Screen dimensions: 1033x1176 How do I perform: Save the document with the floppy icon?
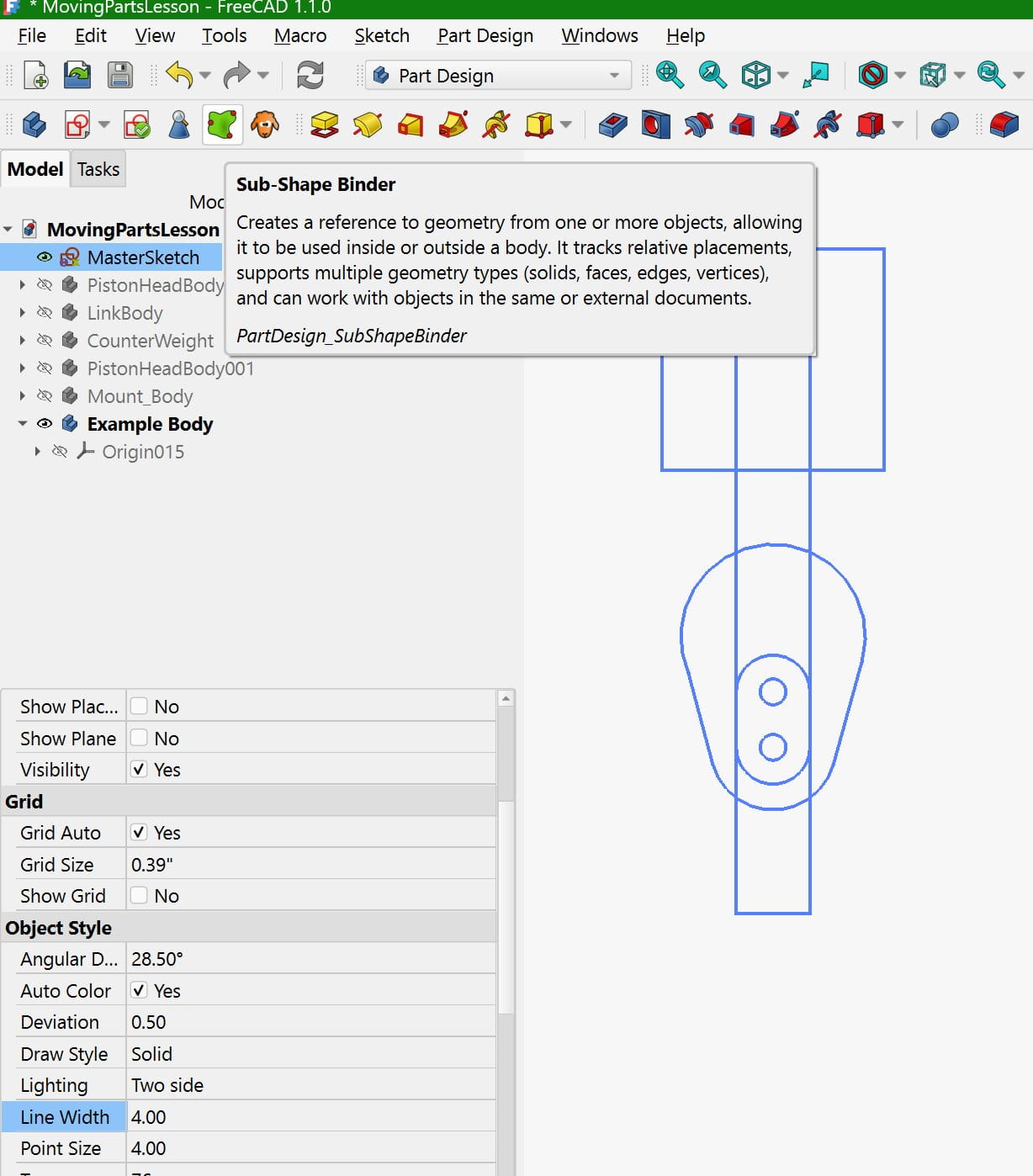[120, 76]
